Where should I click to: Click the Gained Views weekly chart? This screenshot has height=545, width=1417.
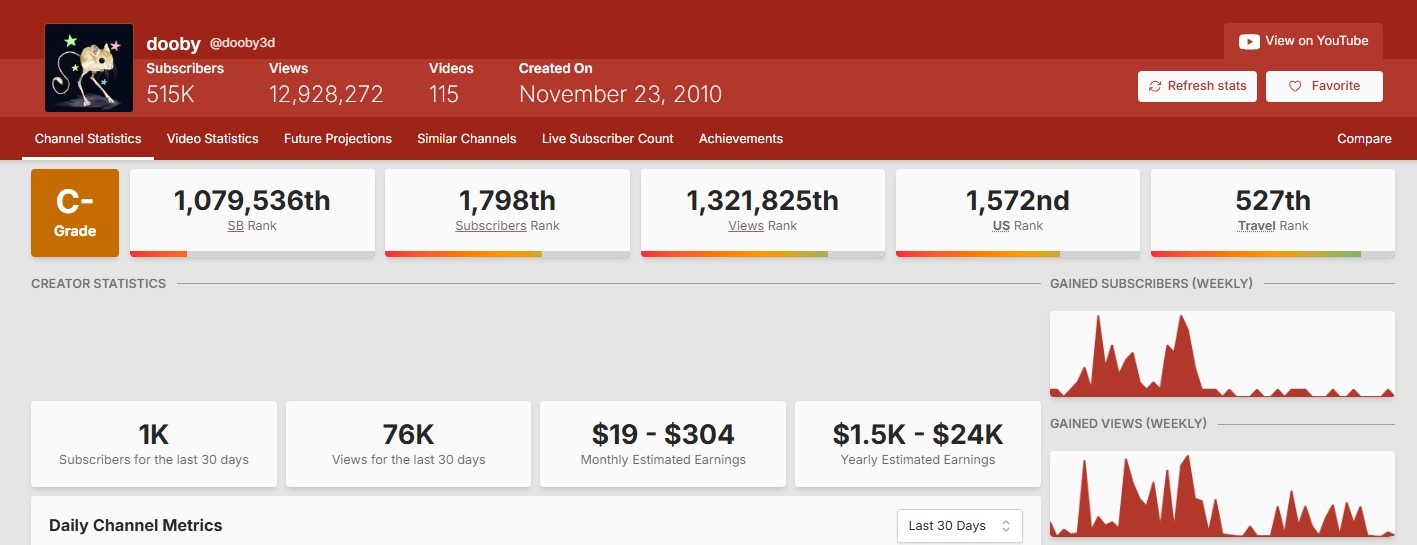[1222, 494]
